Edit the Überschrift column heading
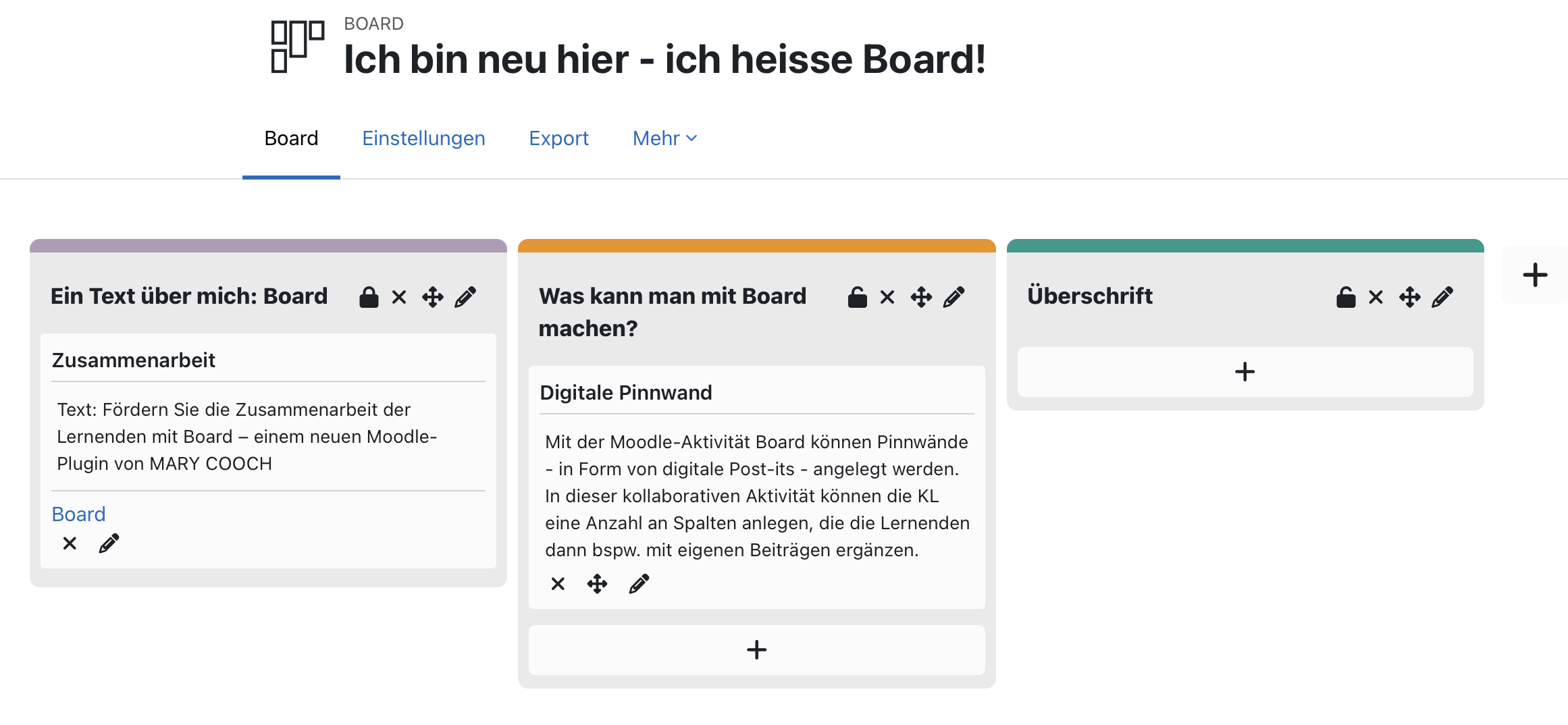 coord(1442,297)
